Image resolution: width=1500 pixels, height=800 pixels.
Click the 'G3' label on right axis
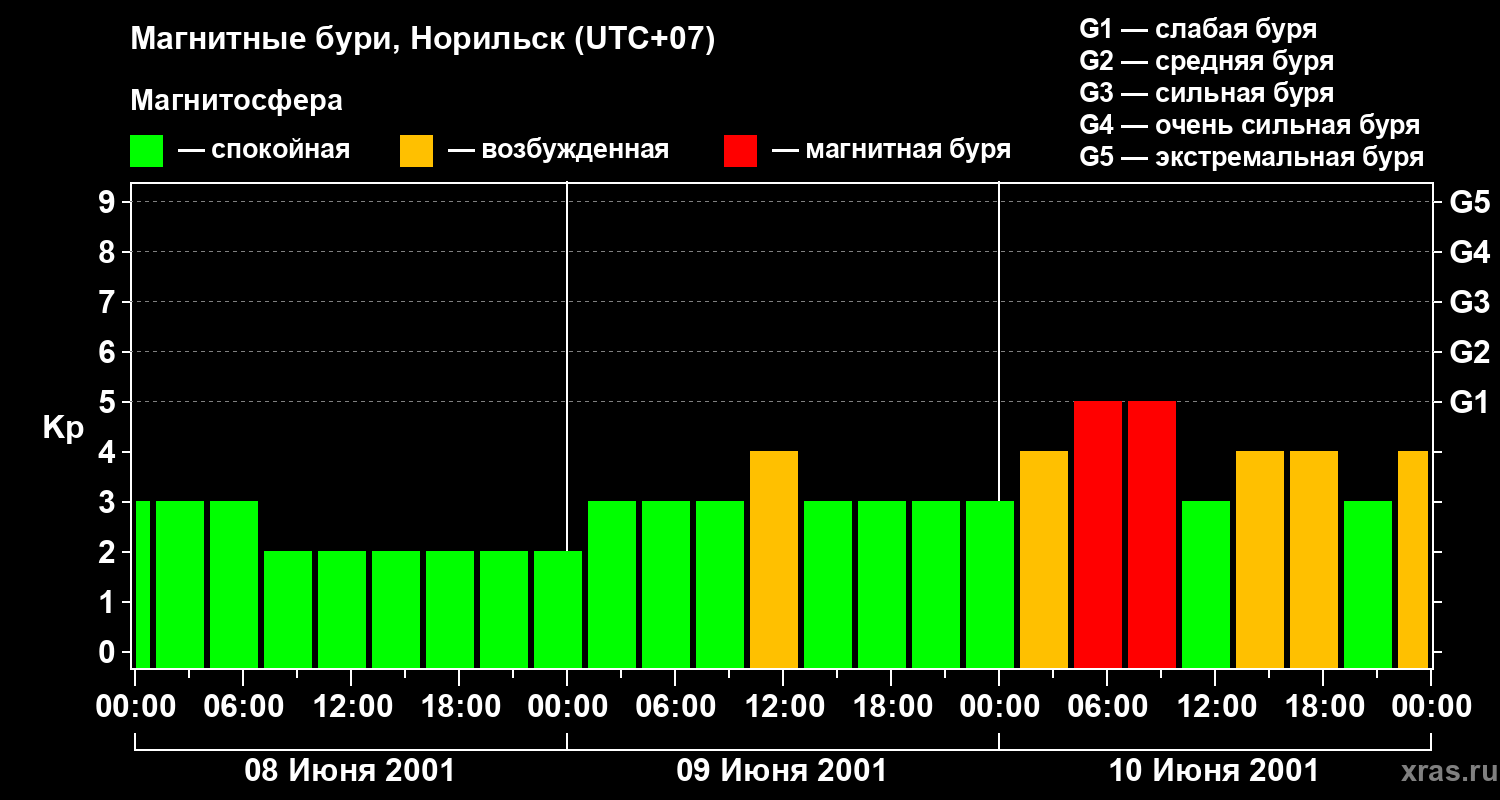pos(1469,302)
